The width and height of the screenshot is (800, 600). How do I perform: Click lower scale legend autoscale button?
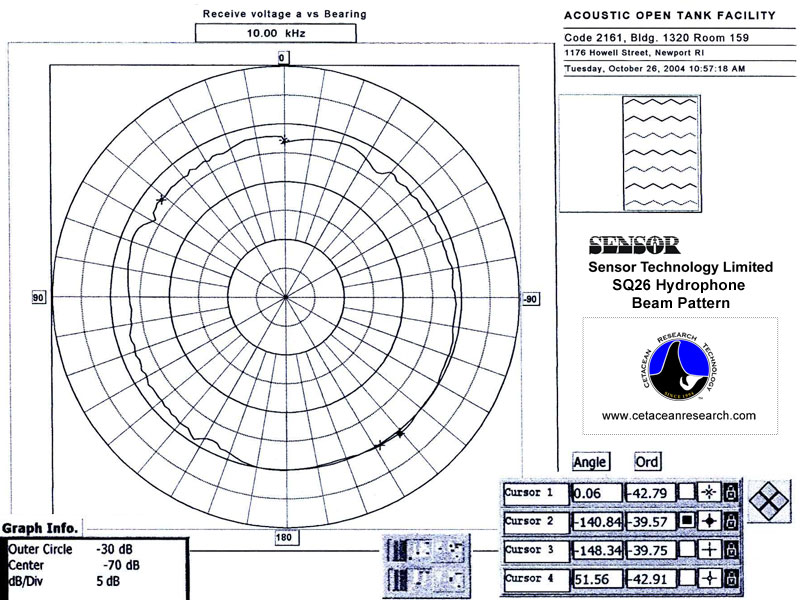(419, 579)
